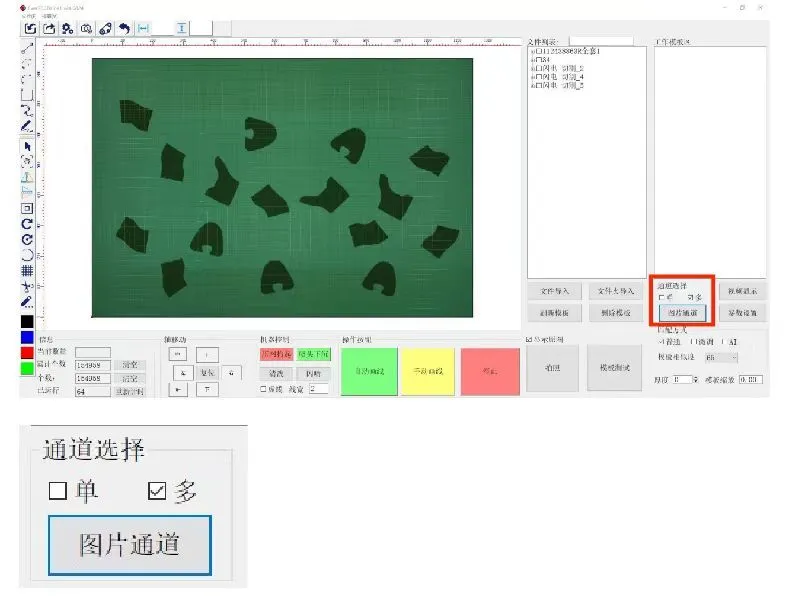Toggle the 虚线 dashed line checkbox
Image resolution: width=790 pixels, height=596 pixels.
(x=263, y=389)
